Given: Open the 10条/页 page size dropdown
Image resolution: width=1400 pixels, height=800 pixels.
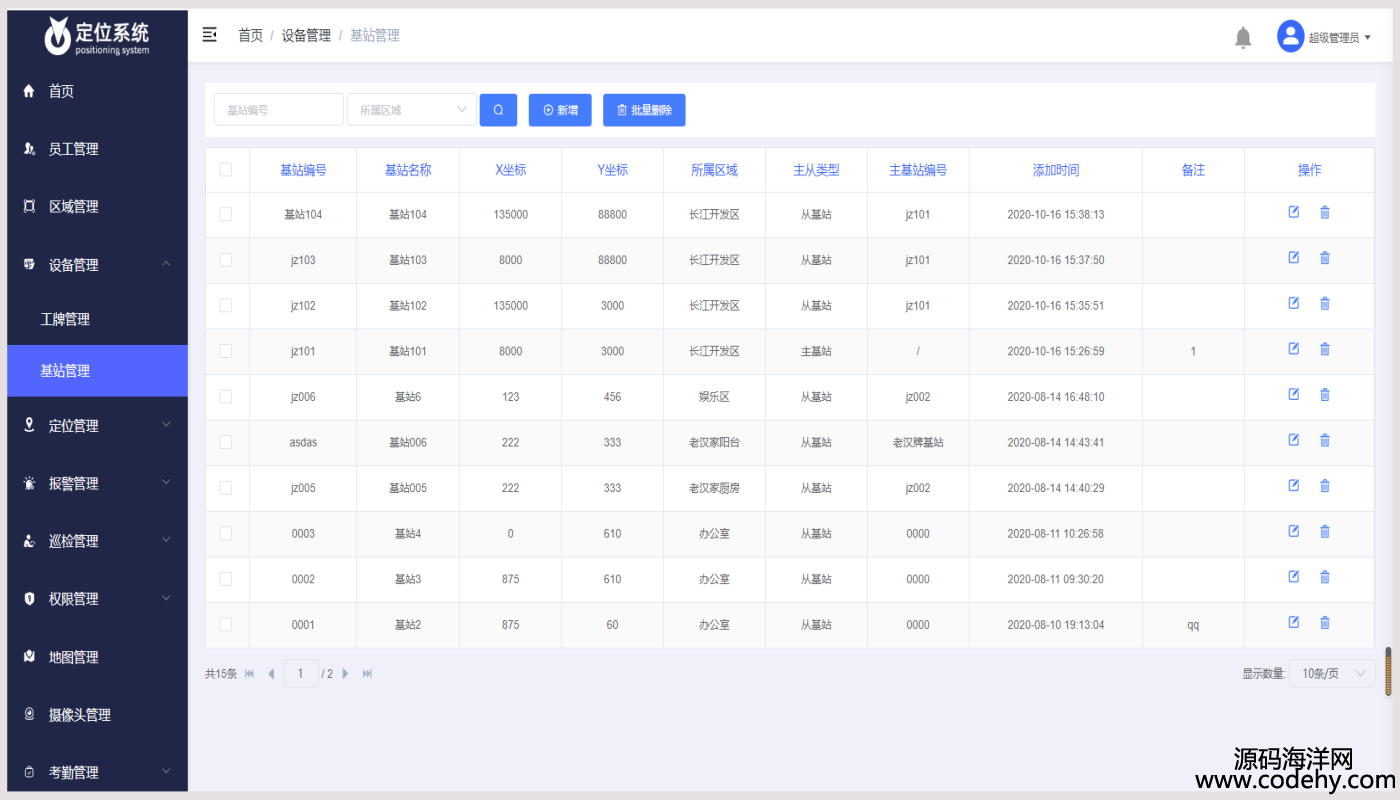Looking at the screenshot, I should pos(1332,674).
